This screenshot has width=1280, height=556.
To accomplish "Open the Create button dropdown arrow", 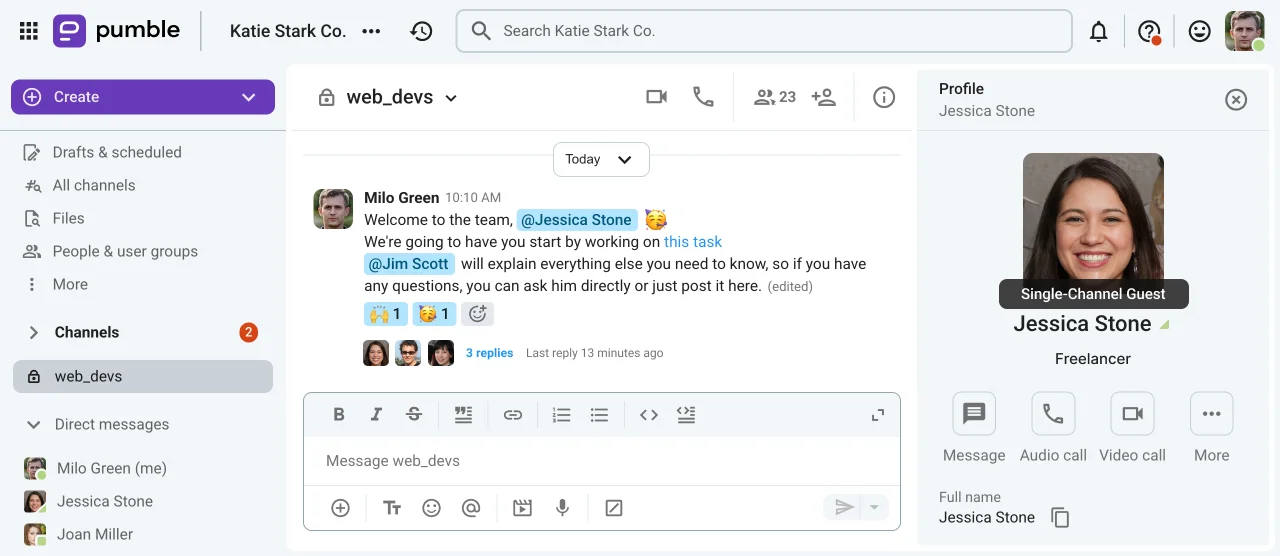I will pos(249,97).
